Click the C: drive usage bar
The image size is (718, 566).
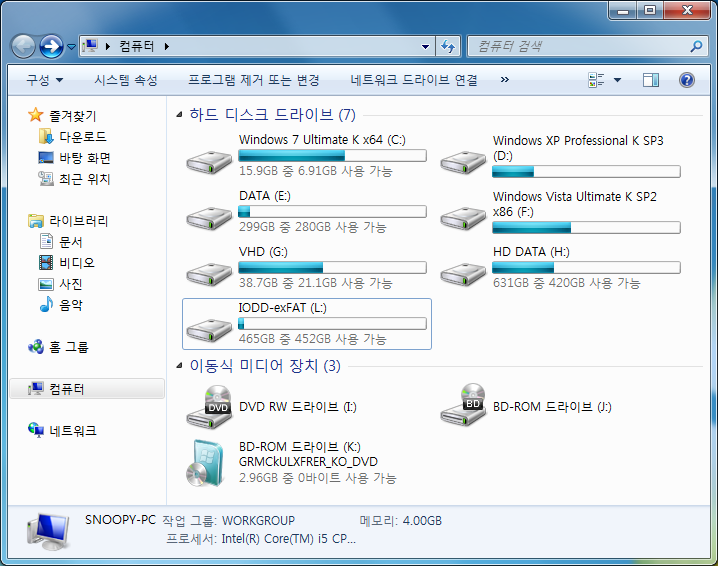point(332,156)
